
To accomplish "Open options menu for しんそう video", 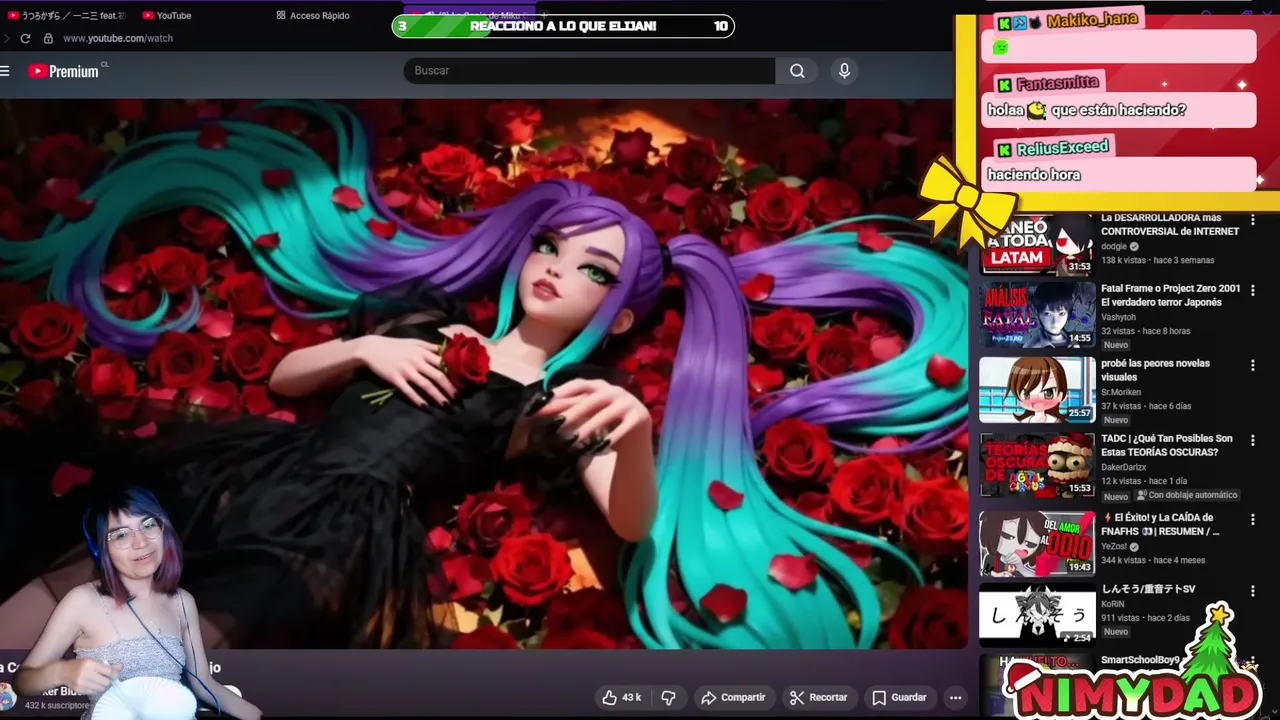I will (1252, 592).
